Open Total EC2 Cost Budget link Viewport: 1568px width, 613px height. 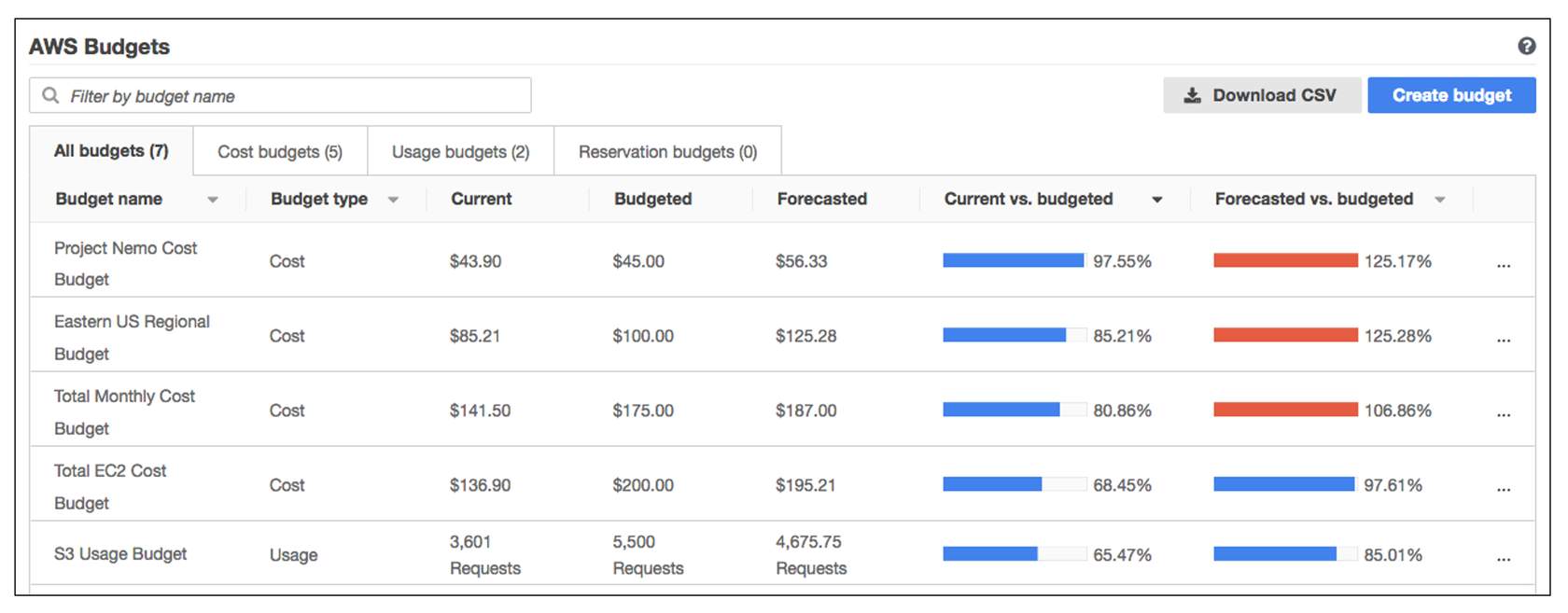point(110,487)
